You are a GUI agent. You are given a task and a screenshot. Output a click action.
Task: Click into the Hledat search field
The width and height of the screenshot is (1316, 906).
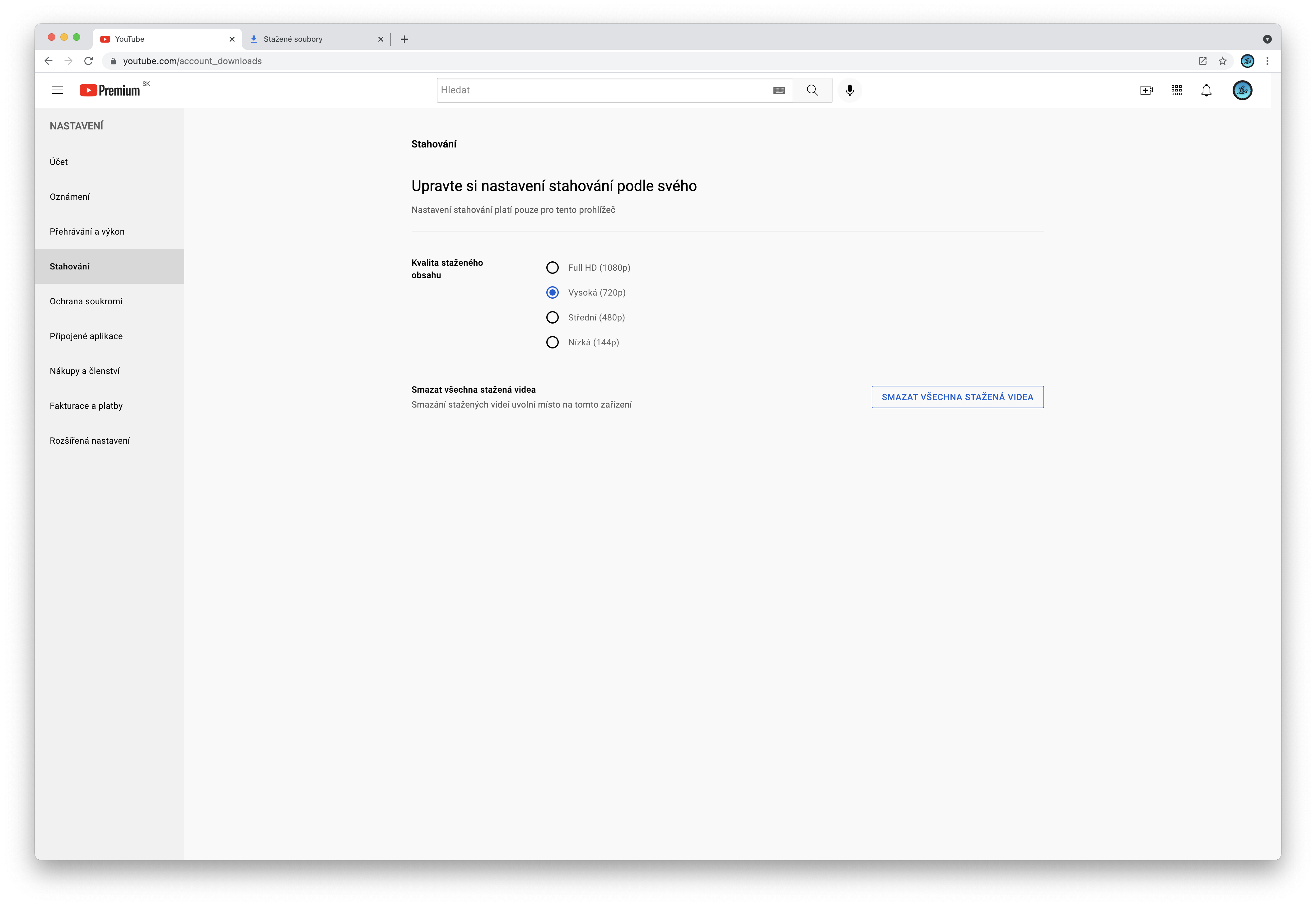pyautogui.click(x=602, y=90)
